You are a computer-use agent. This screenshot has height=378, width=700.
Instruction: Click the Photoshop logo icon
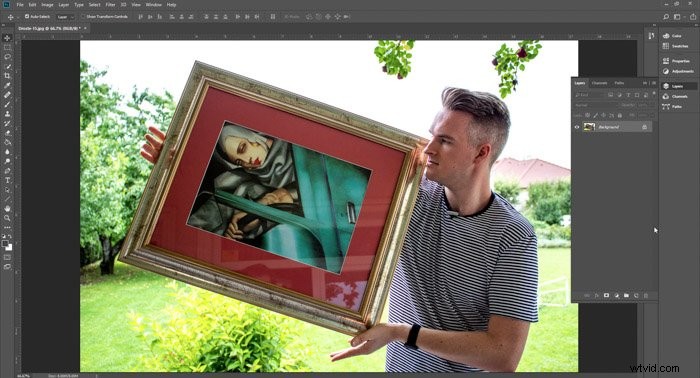pyautogui.click(x=6, y=4)
